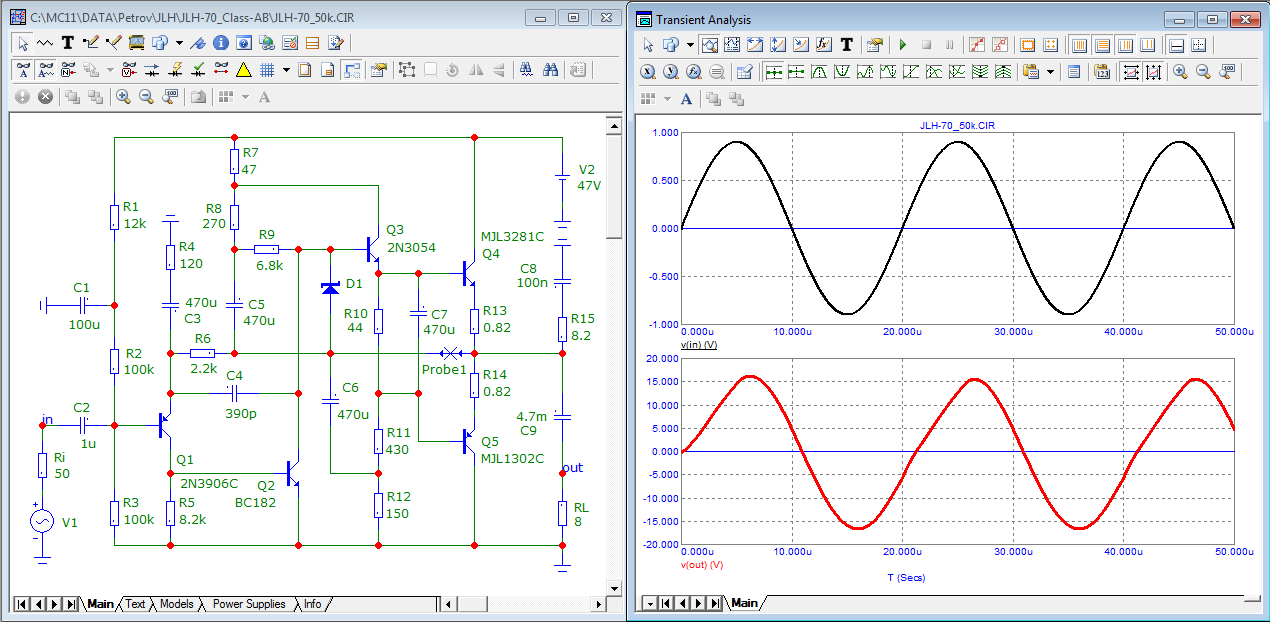Open the Power Supplies tab
1270x622 pixels.
tap(249, 604)
